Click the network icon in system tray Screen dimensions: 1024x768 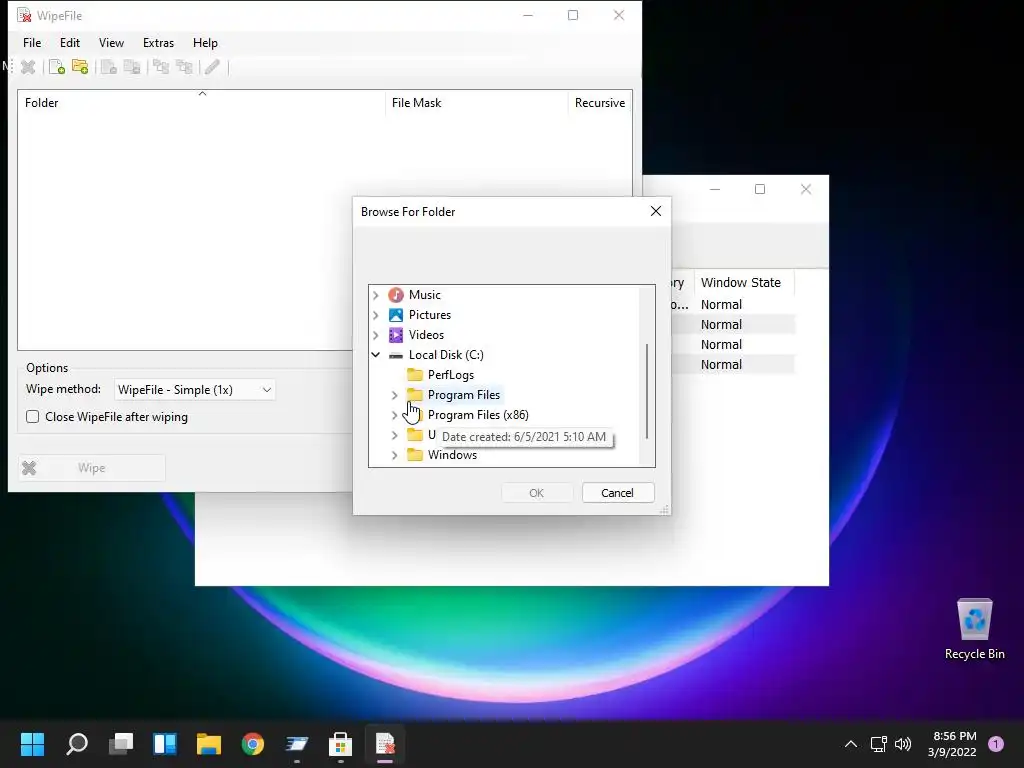878,744
